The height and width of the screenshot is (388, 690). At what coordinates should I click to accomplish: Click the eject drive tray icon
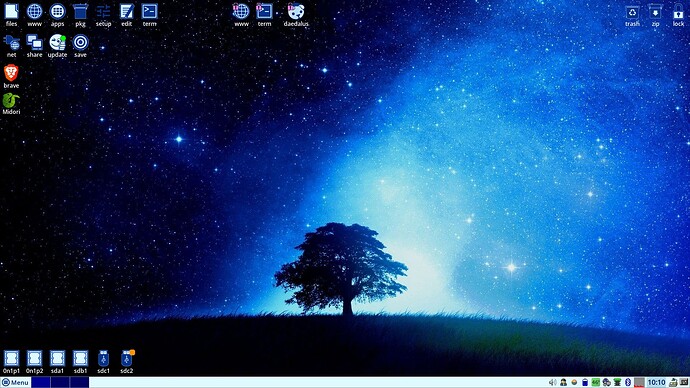pos(673,382)
